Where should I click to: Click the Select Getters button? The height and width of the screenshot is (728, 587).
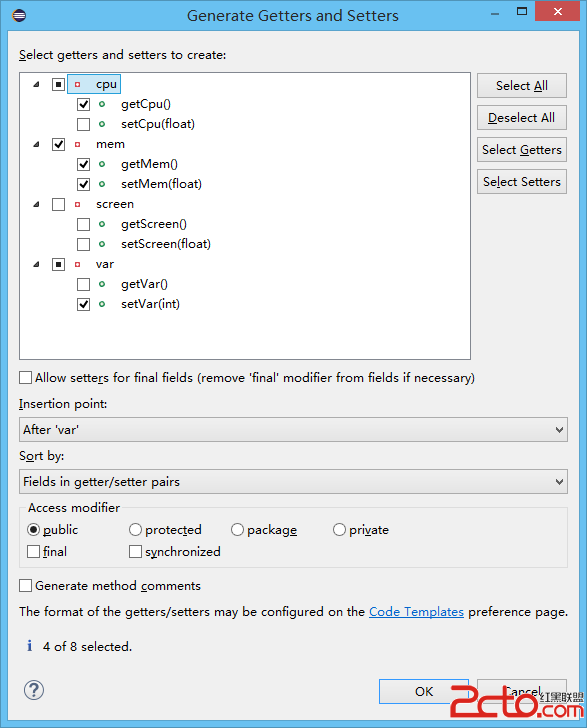tap(522, 150)
